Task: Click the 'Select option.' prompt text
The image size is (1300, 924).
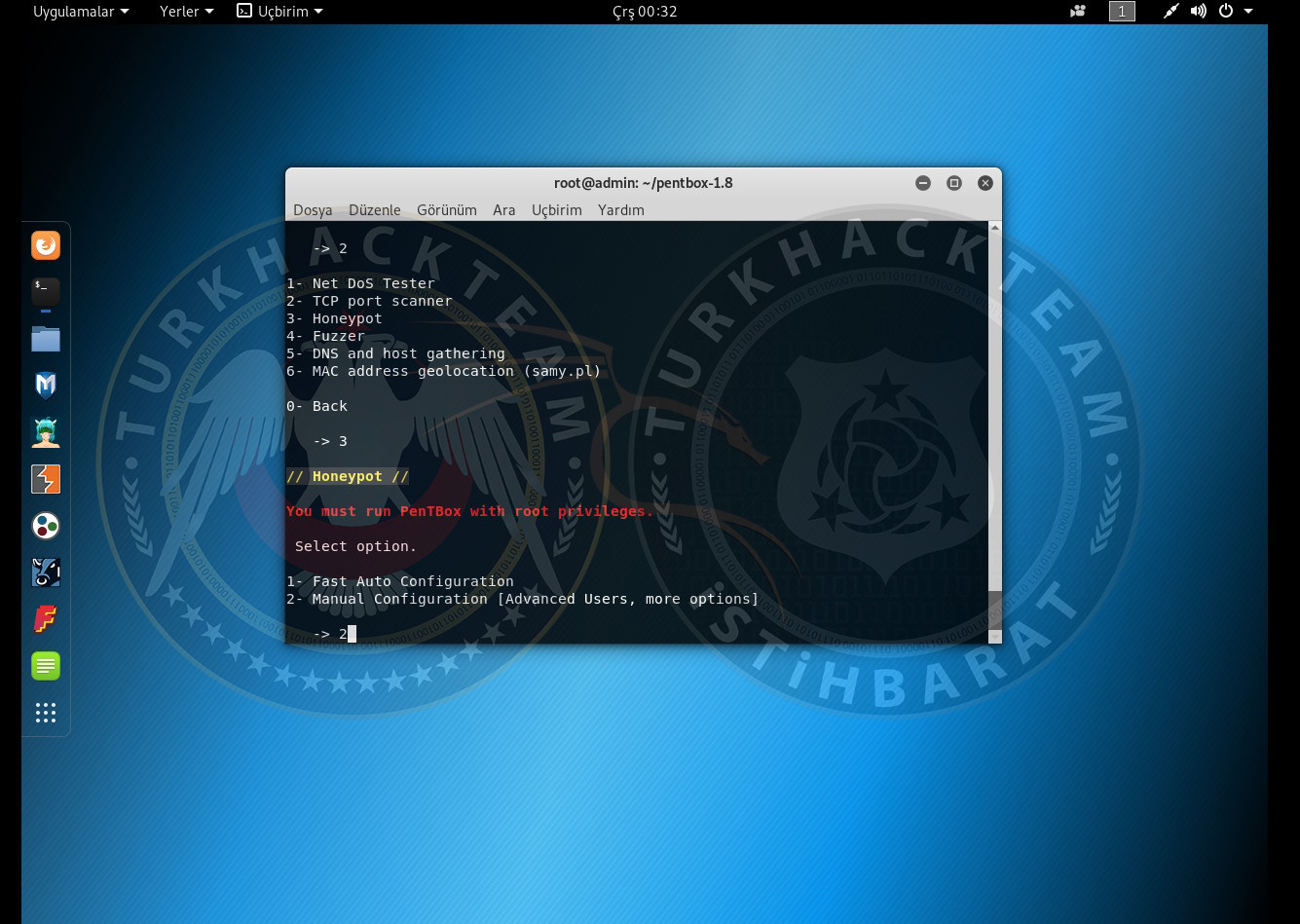Action: [x=355, y=546]
